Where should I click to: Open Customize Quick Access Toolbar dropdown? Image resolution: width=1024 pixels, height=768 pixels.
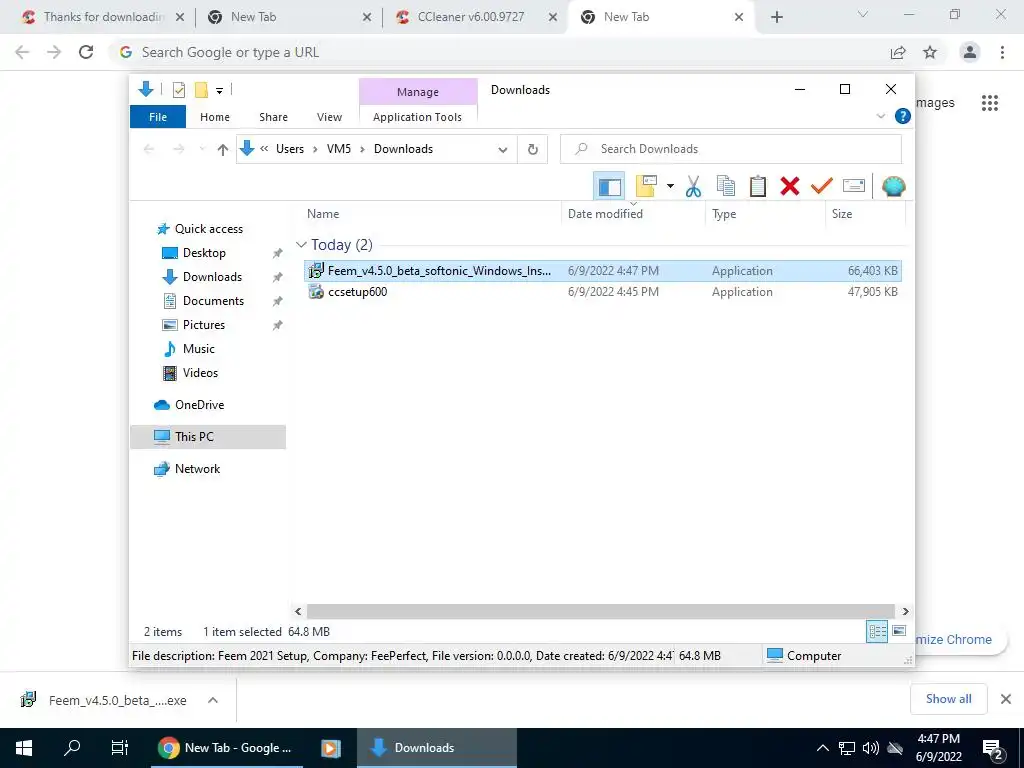click(219, 91)
